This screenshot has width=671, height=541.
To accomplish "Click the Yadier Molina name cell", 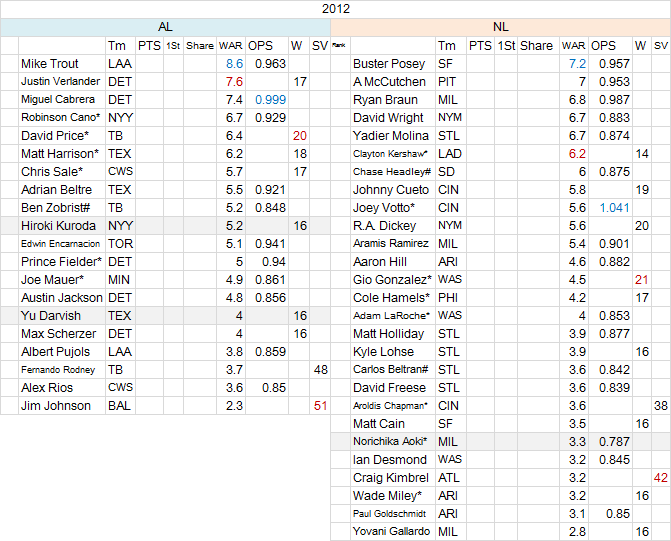I will pyautogui.click(x=393, y=136).
